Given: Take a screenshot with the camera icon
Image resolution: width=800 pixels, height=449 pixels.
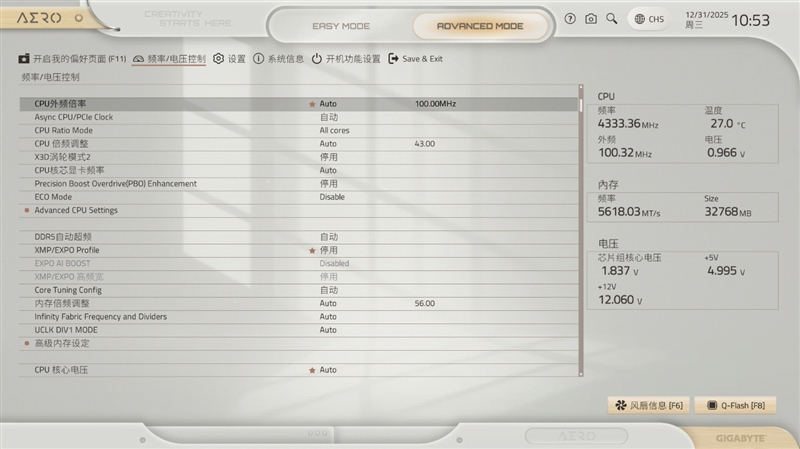Looking at the screenshot, I should tap(591, 19).
